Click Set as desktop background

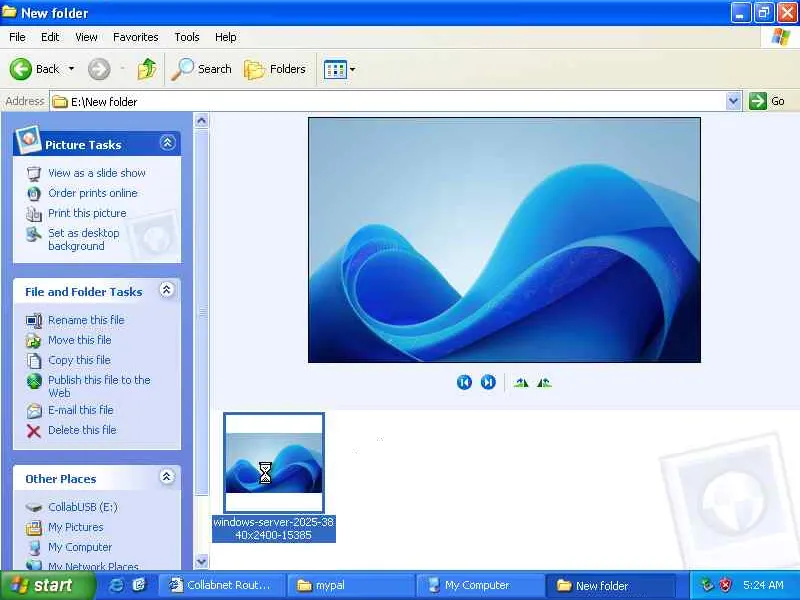84,239
